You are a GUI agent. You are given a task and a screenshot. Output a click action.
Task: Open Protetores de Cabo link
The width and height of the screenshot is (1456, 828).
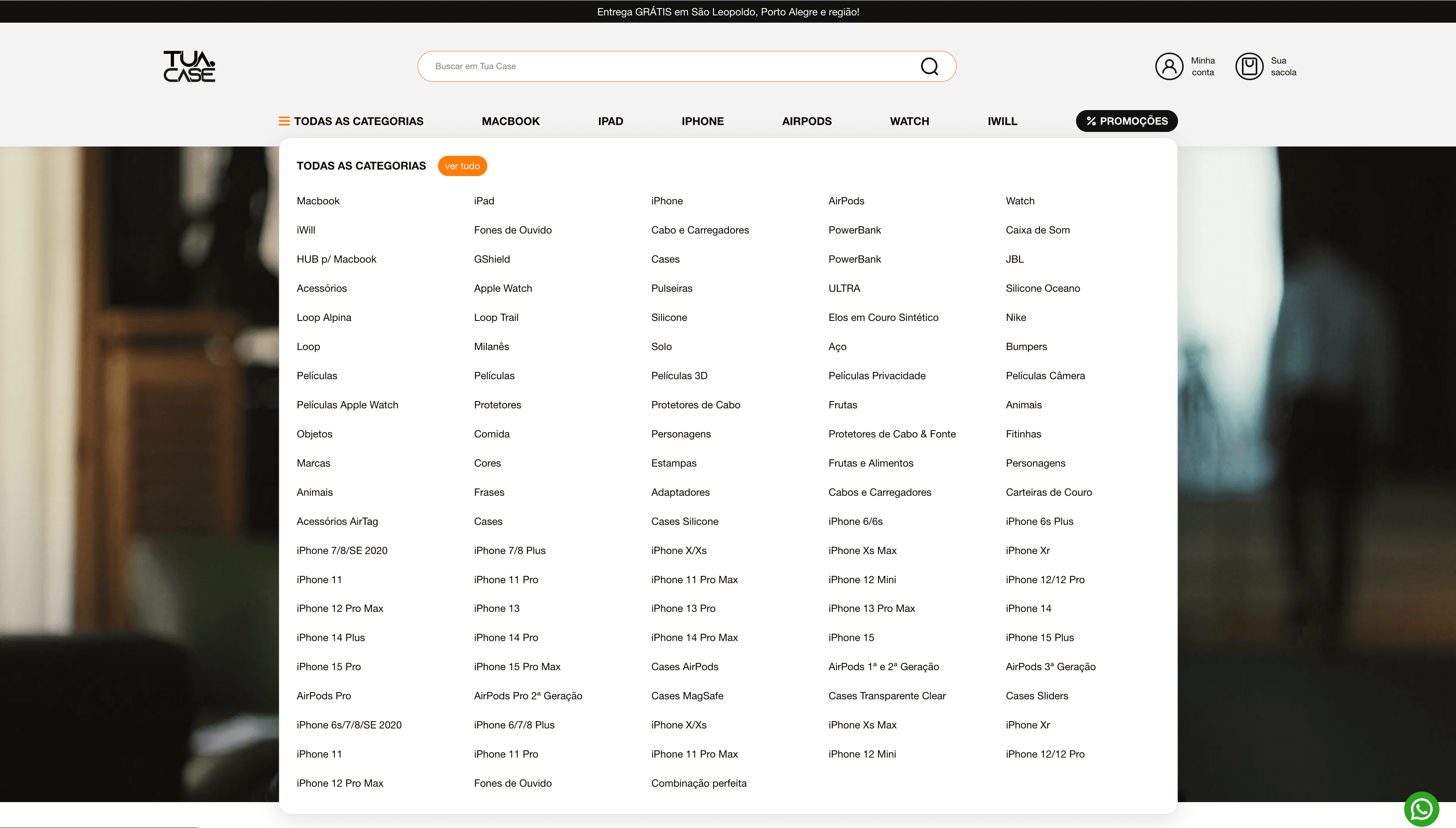click(695, 405)
